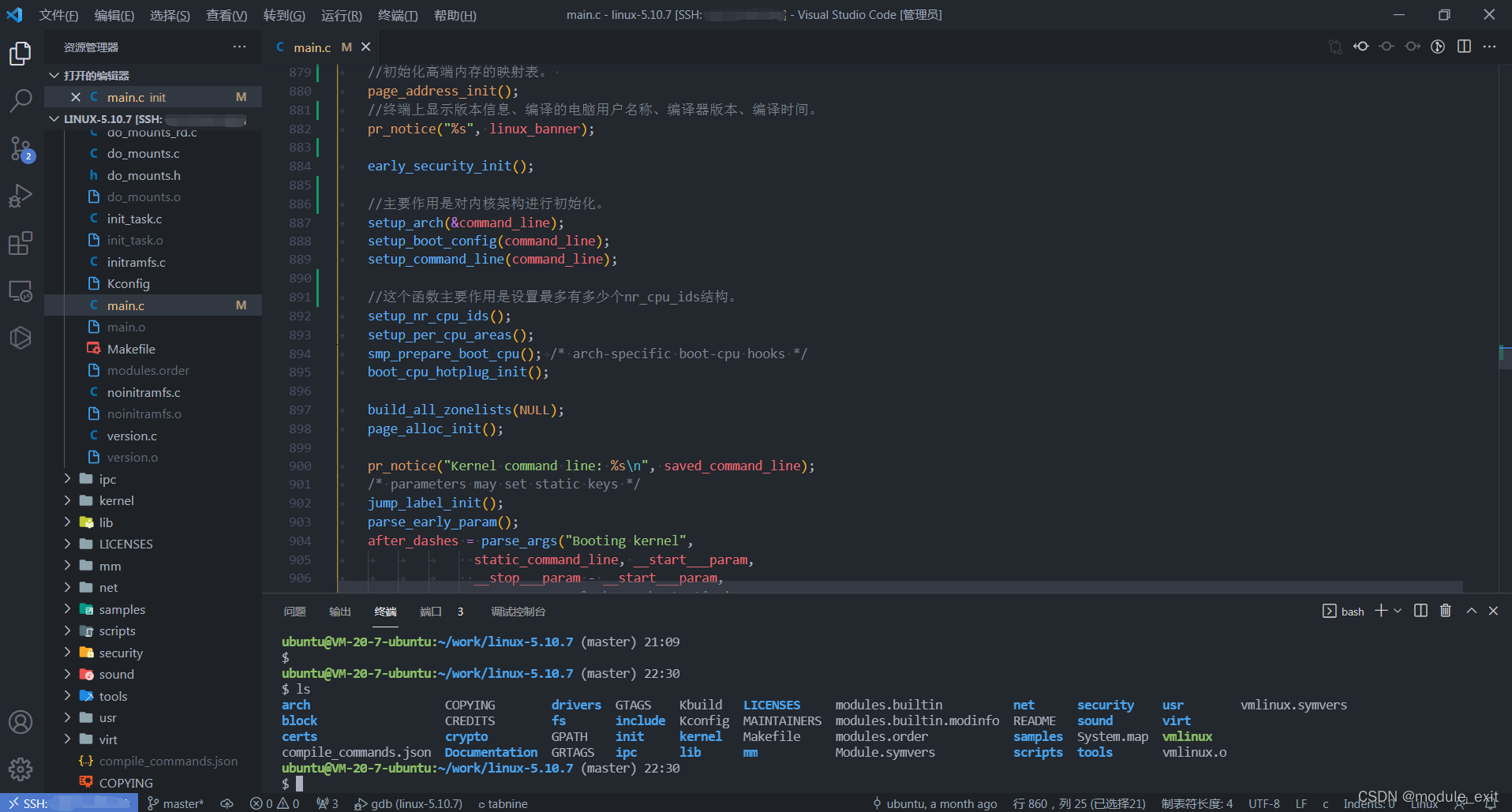Click the timeline history clock icon
Viewport: 1512px width, 812px height.
(x=1438, y=47)
